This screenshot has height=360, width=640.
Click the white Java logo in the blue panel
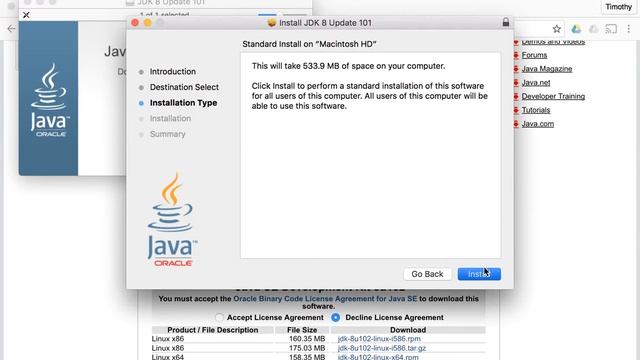coord(49,100)
